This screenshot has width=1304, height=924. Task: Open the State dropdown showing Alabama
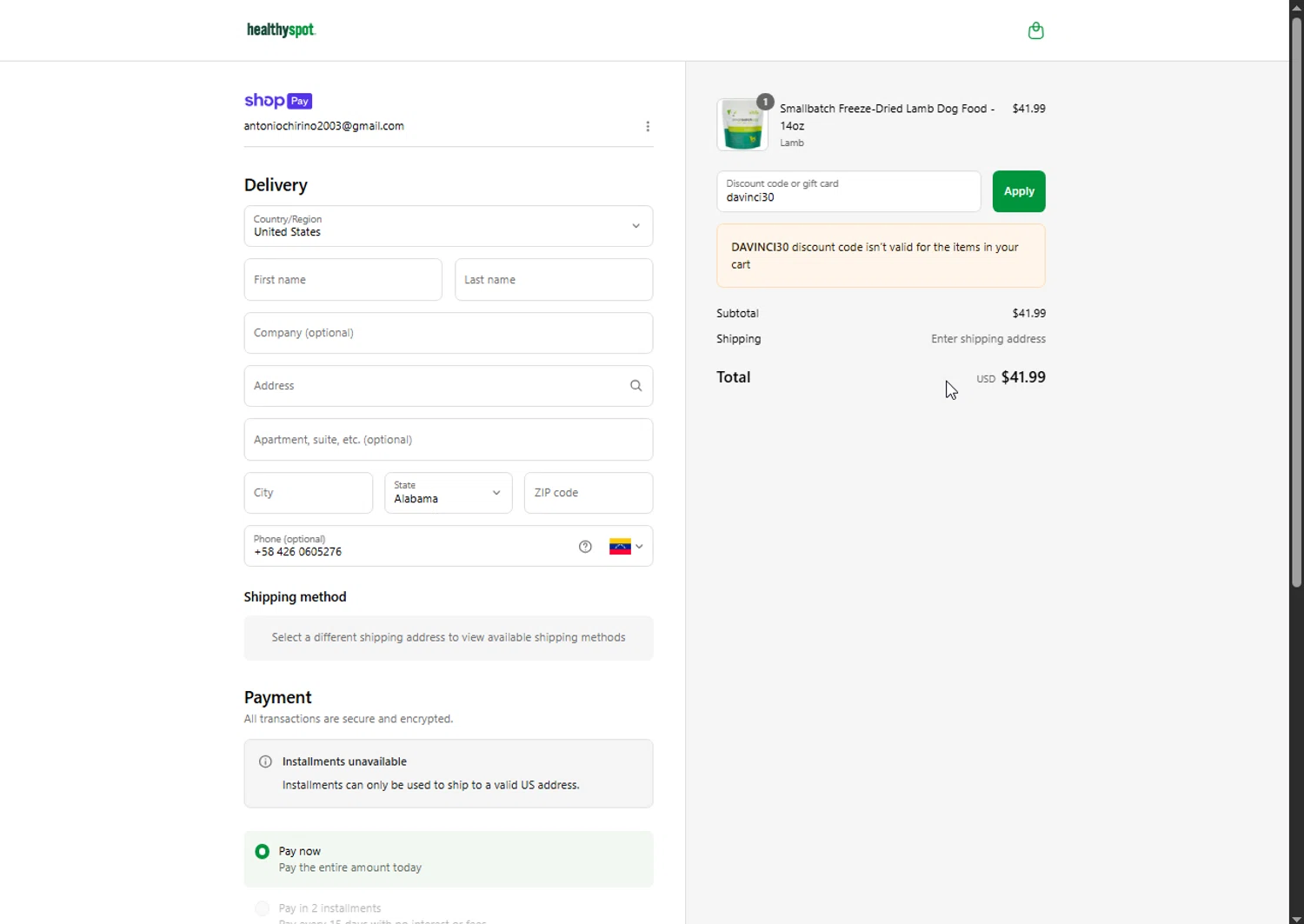click(x=449, y=493)
